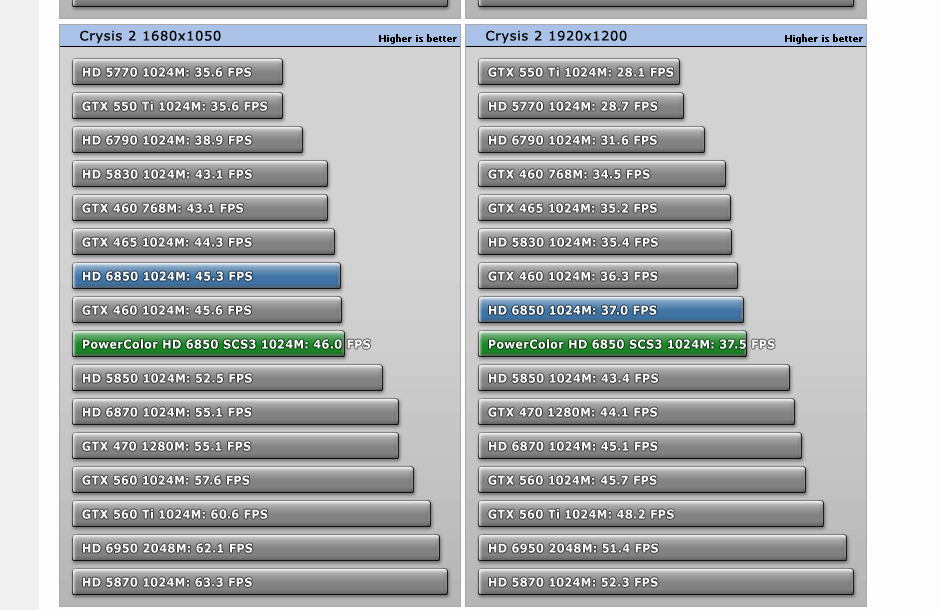Click 'Higher is better' label in 1680x1050 chart

[417, 38]
